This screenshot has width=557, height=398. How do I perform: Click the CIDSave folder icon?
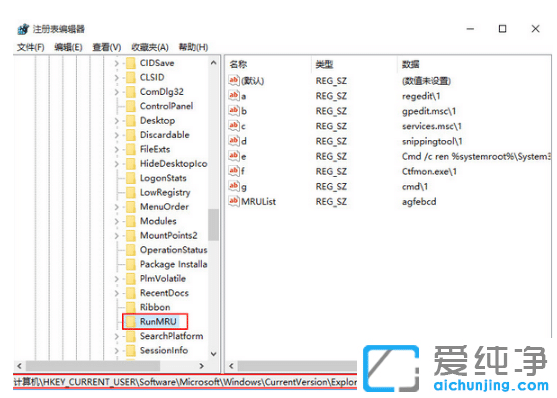(x=131, y=63)
